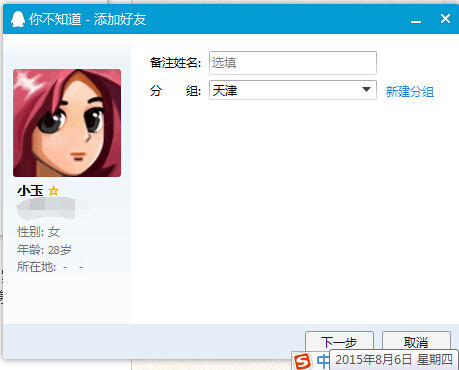
Task: Close the 添加好友 window with X
Action: click(x=445, y=18)
